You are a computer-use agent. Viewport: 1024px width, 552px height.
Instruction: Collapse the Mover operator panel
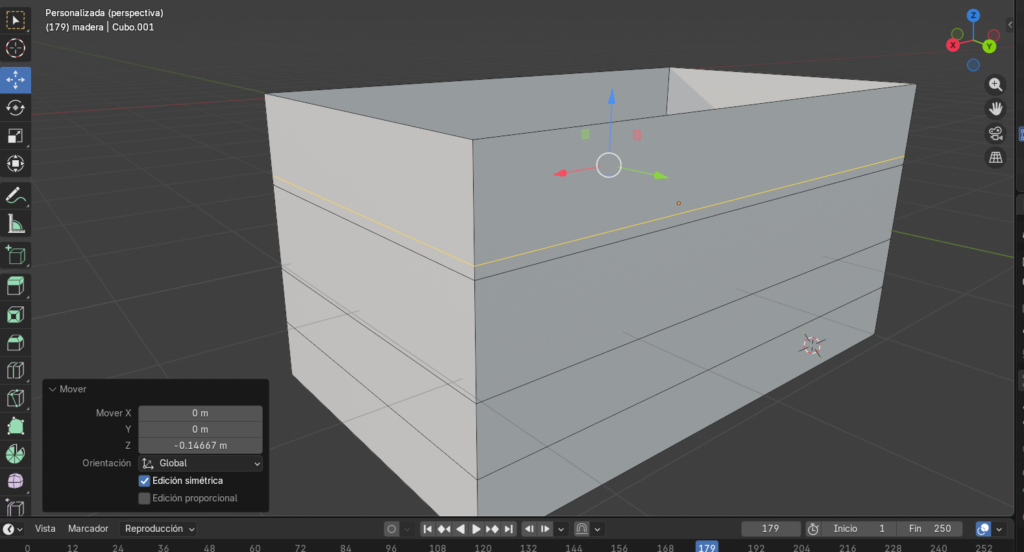pos(53,389)
